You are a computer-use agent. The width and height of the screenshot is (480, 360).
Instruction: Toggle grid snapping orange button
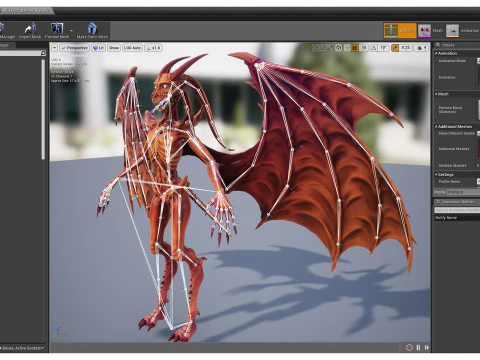(x=355, y=48)
